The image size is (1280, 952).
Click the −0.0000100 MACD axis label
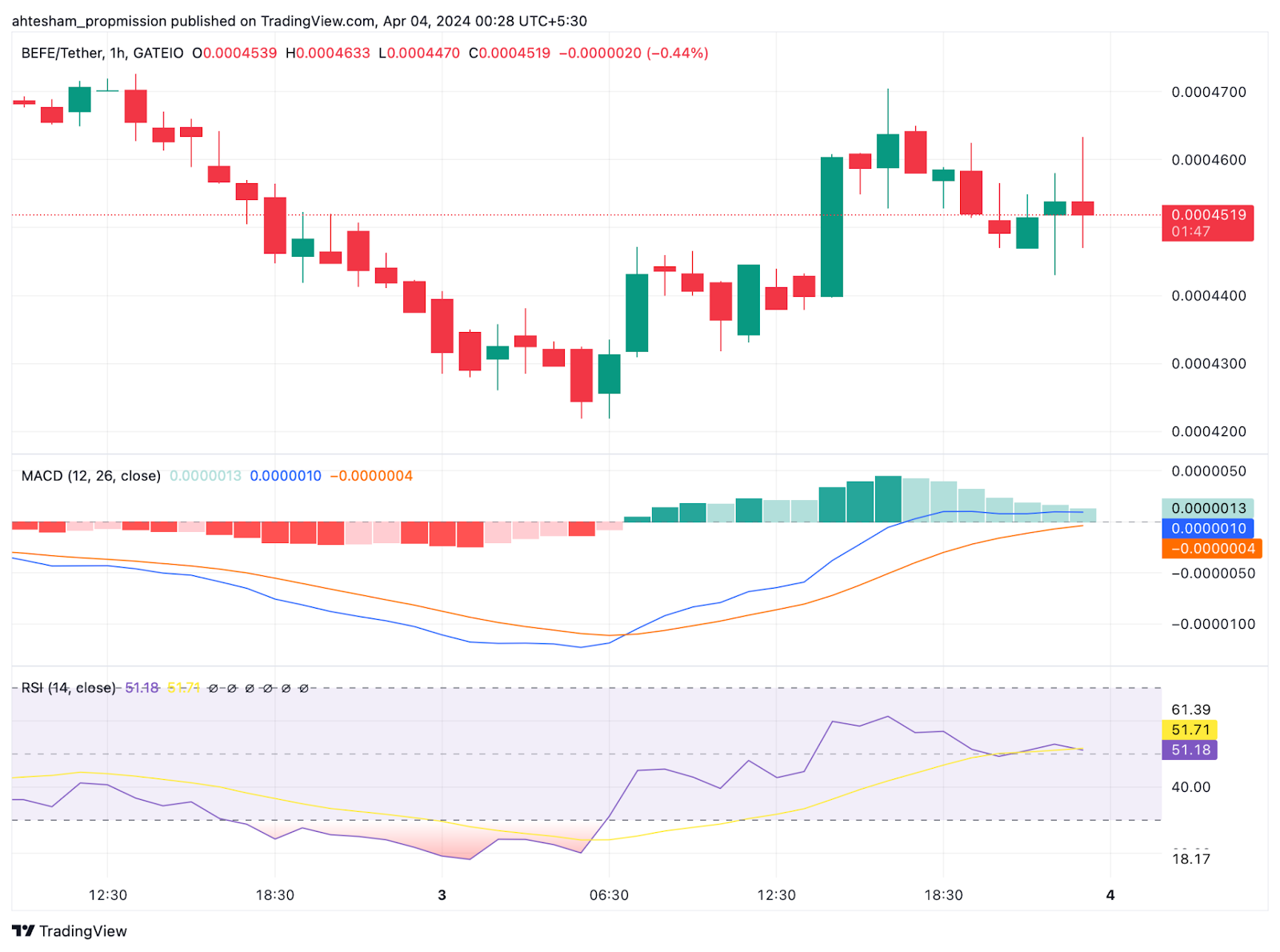(x=1213, y=624)
